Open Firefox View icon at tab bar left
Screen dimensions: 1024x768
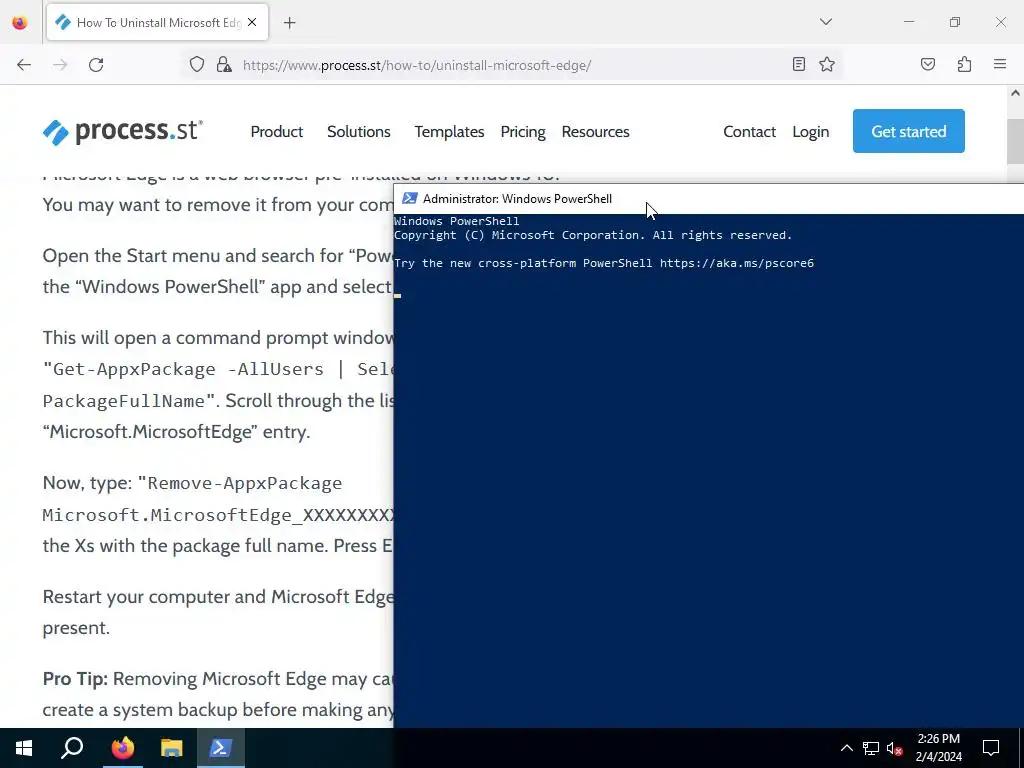[x=20, y=22]
